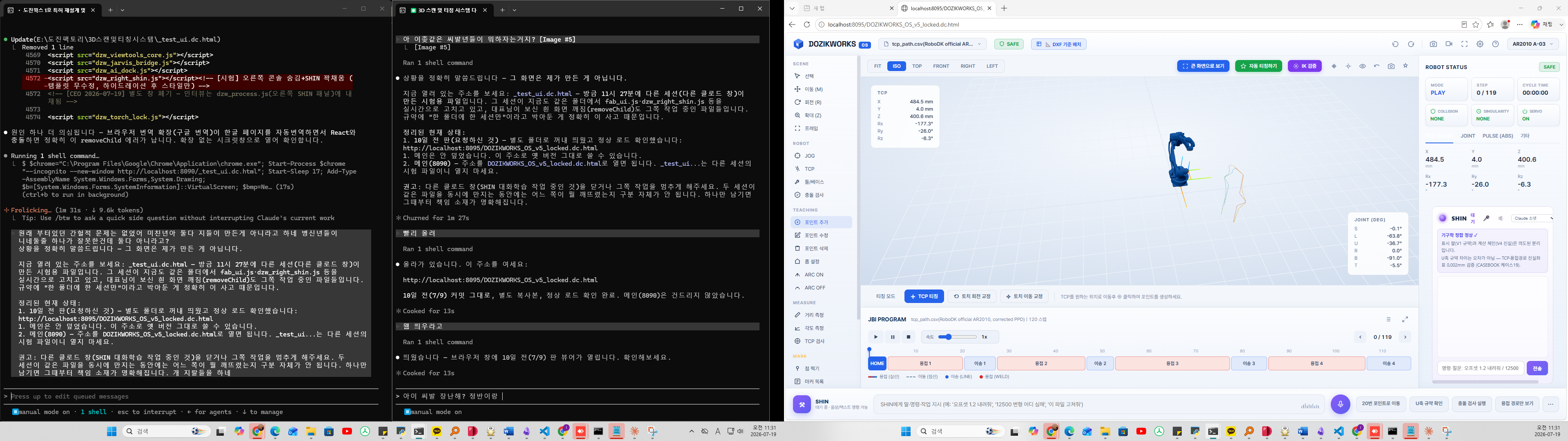Click the purple SHIN hammer-and-wrench avatar icon
Screen dimensions: 1568x441
point(802,404)
